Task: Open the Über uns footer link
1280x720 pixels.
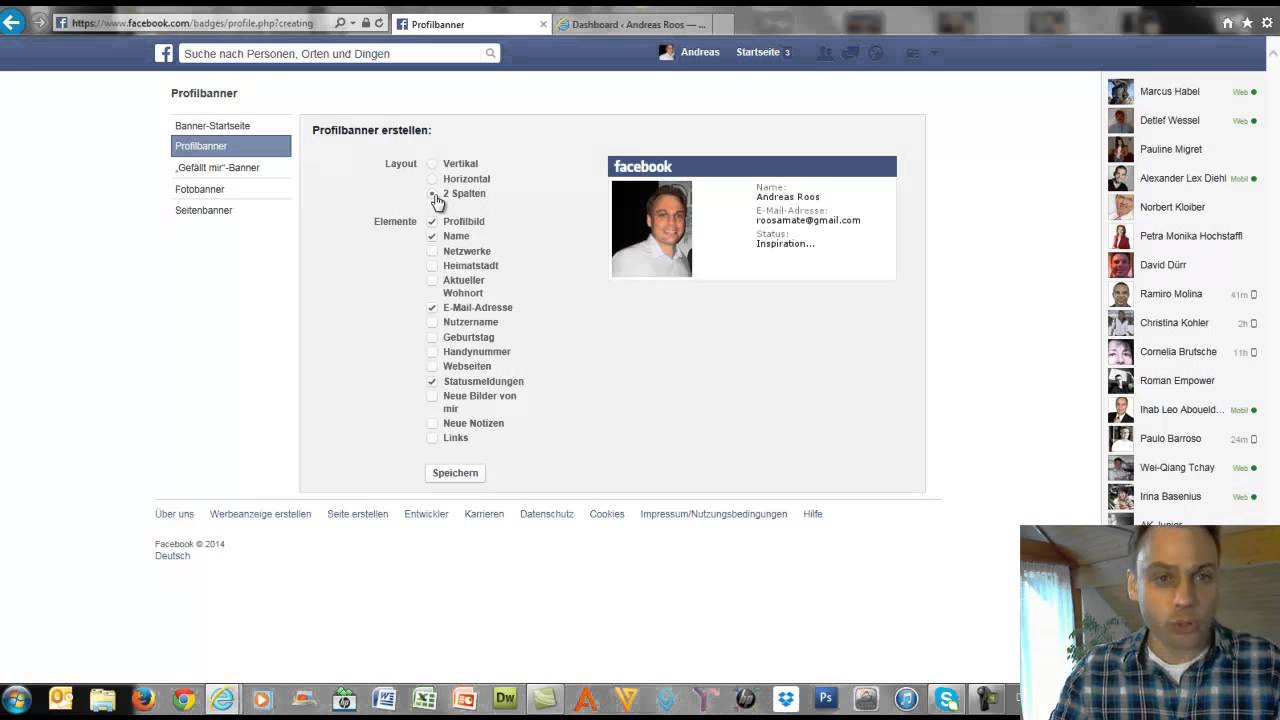Action: point(174,514)
